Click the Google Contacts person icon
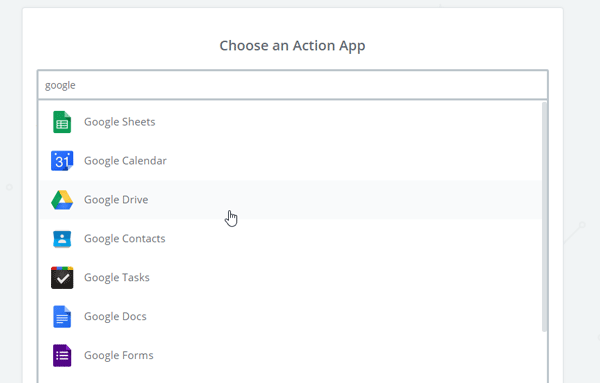The image size is (600, 383). coord(62,239)
